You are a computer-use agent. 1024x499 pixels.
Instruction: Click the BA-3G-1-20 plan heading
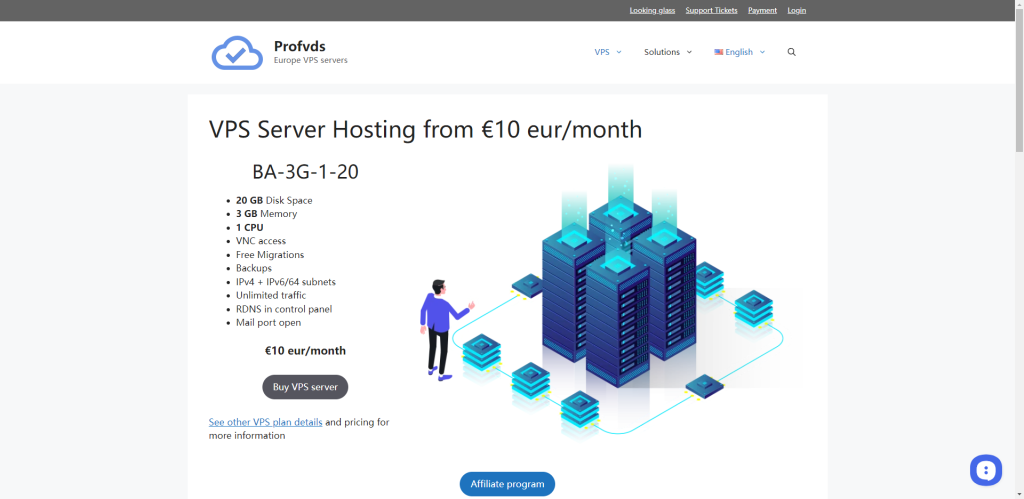tap(305, 172)
